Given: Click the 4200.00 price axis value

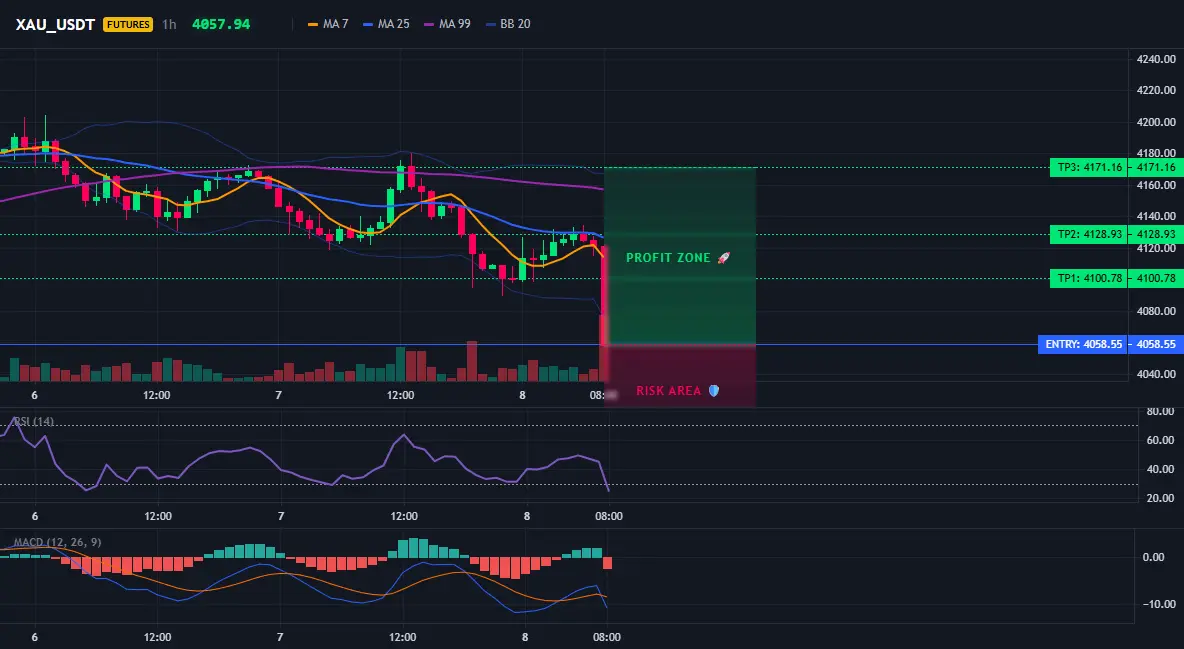Looking at the screenshot, I should [1156, 122].
